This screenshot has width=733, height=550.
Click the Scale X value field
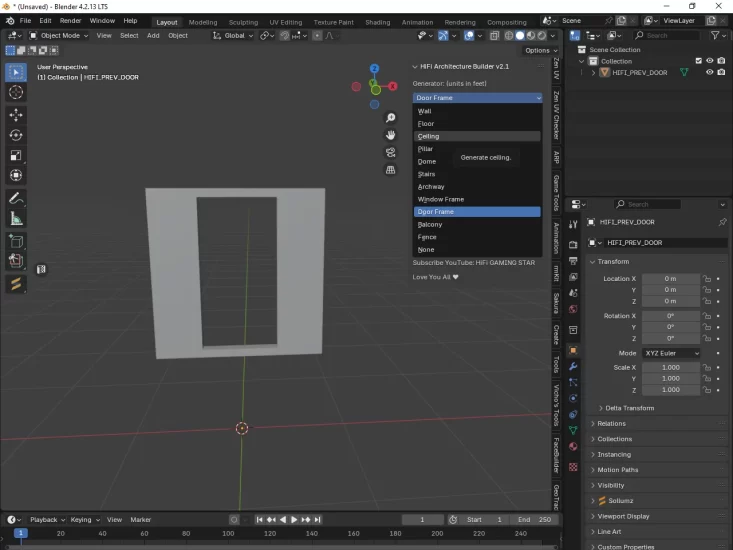[670, 368]
